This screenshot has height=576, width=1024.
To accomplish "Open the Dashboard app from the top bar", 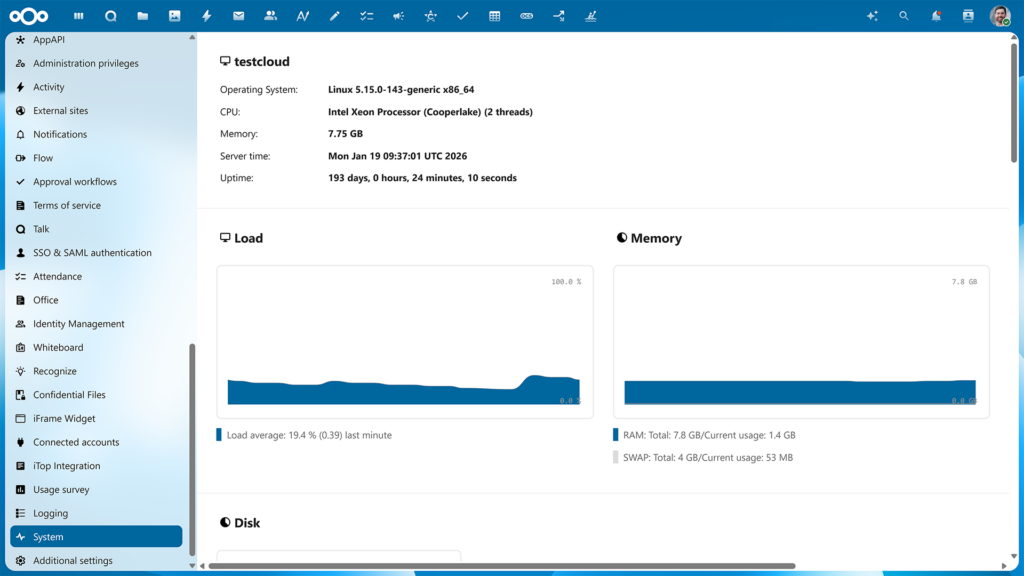I will tap(77, 15).
